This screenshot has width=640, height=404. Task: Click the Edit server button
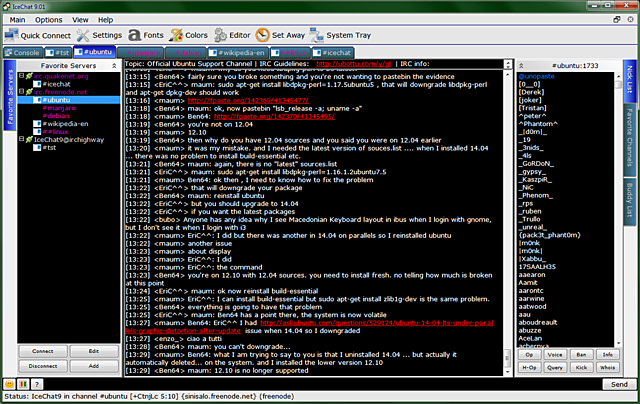click(94, 351)
